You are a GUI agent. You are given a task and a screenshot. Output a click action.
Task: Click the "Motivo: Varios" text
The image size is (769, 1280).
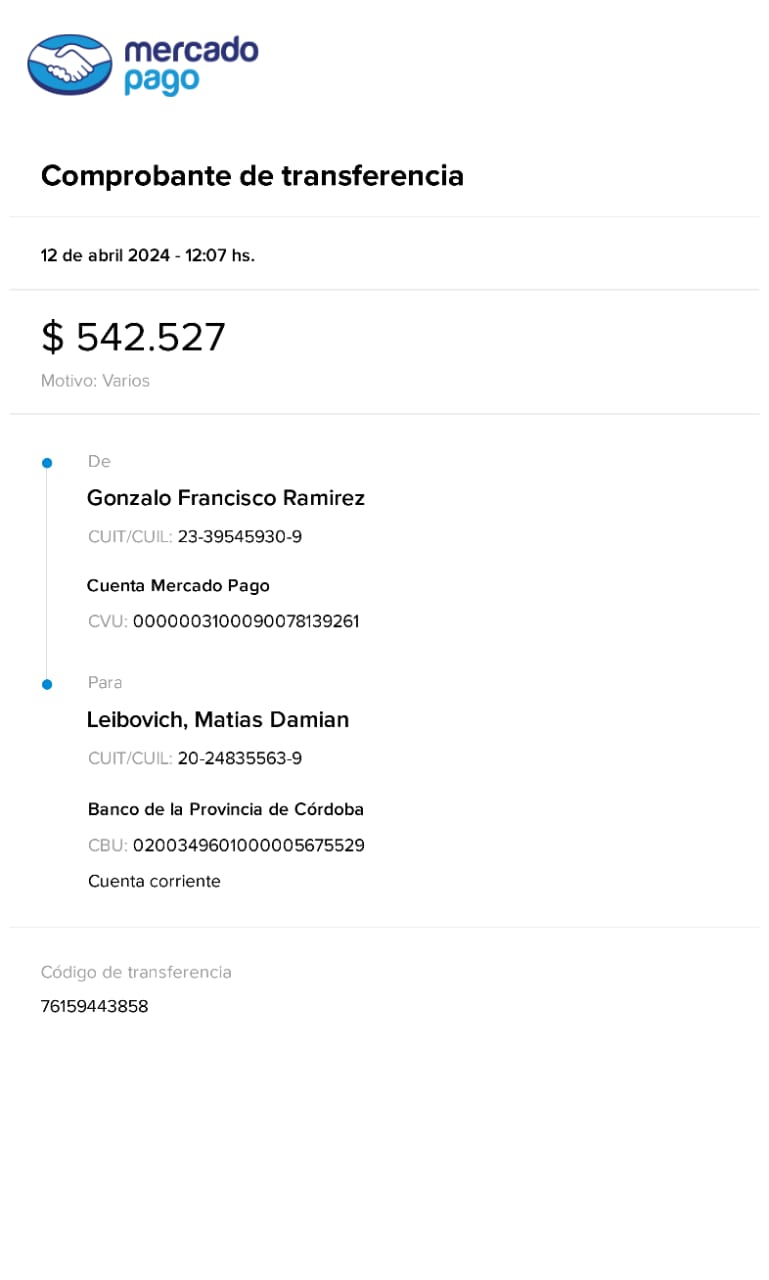tap(95, 381)
